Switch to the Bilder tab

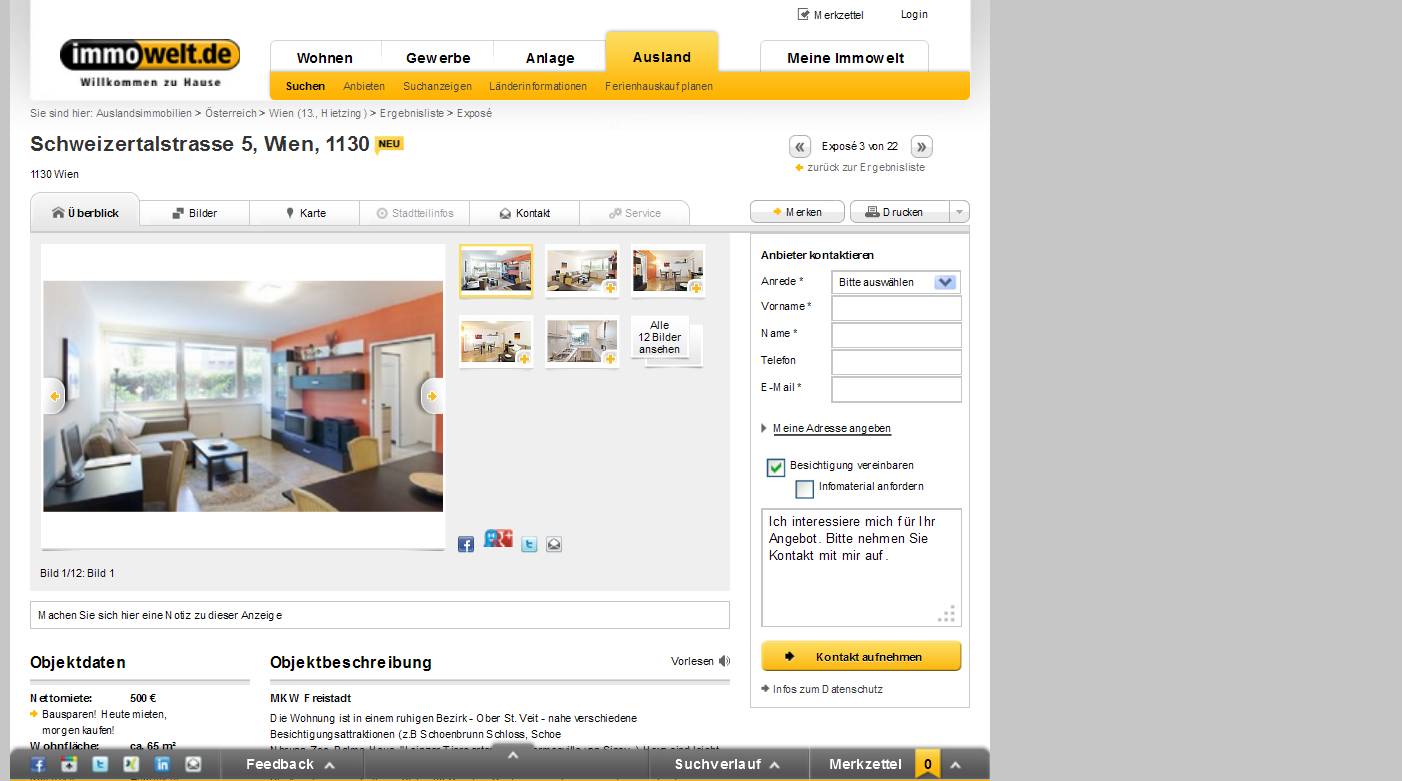click(x=194, y=212)
